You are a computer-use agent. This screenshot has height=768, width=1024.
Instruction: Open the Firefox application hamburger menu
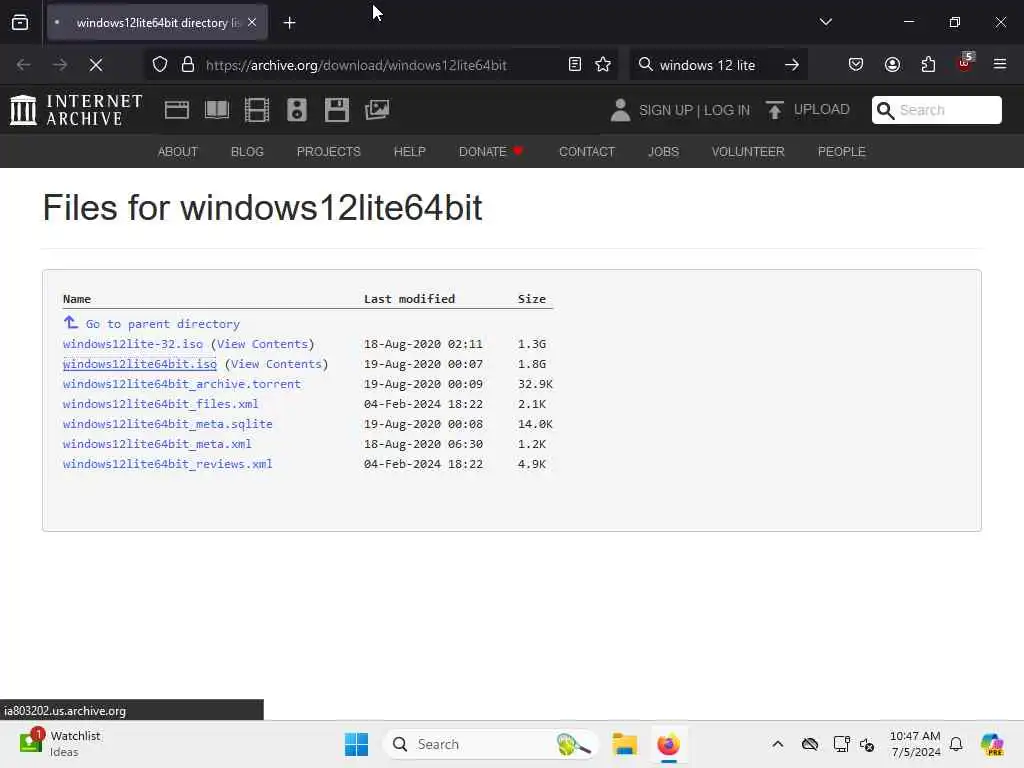pos(1000,64)
